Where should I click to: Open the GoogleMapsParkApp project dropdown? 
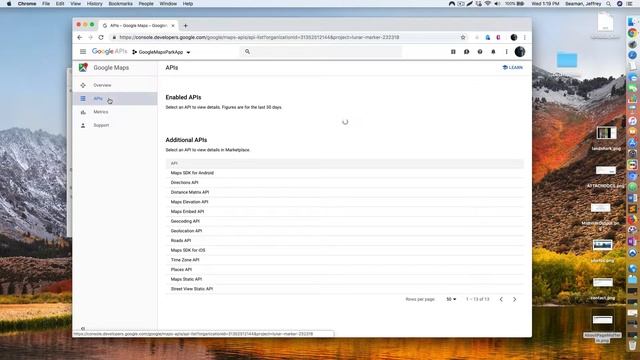(x=161, y=52)
